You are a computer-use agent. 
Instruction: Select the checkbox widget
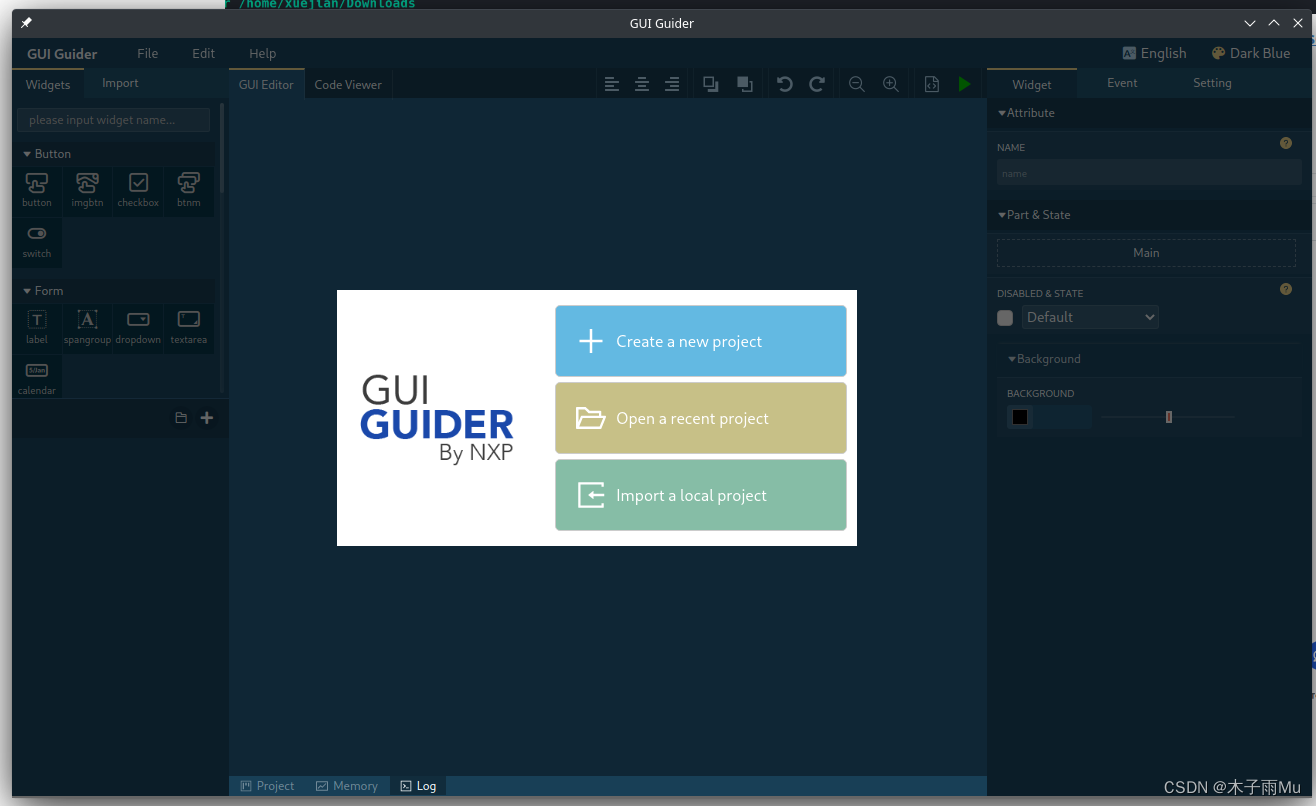click(138, 191)
